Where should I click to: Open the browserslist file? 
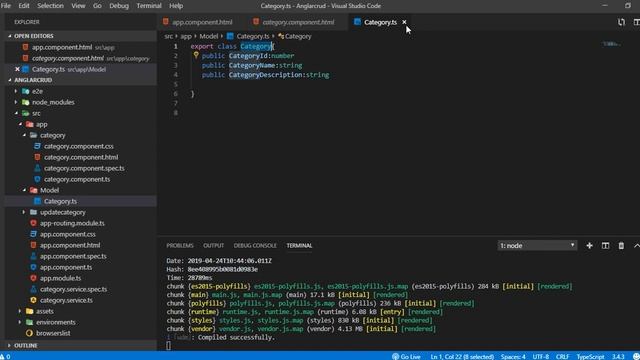(x=53, y=333)
